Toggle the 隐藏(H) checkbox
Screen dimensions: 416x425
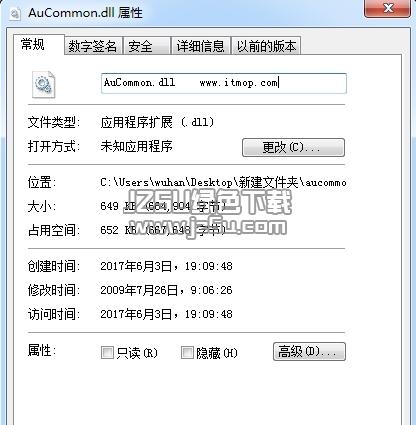click(x=187, y=352)
